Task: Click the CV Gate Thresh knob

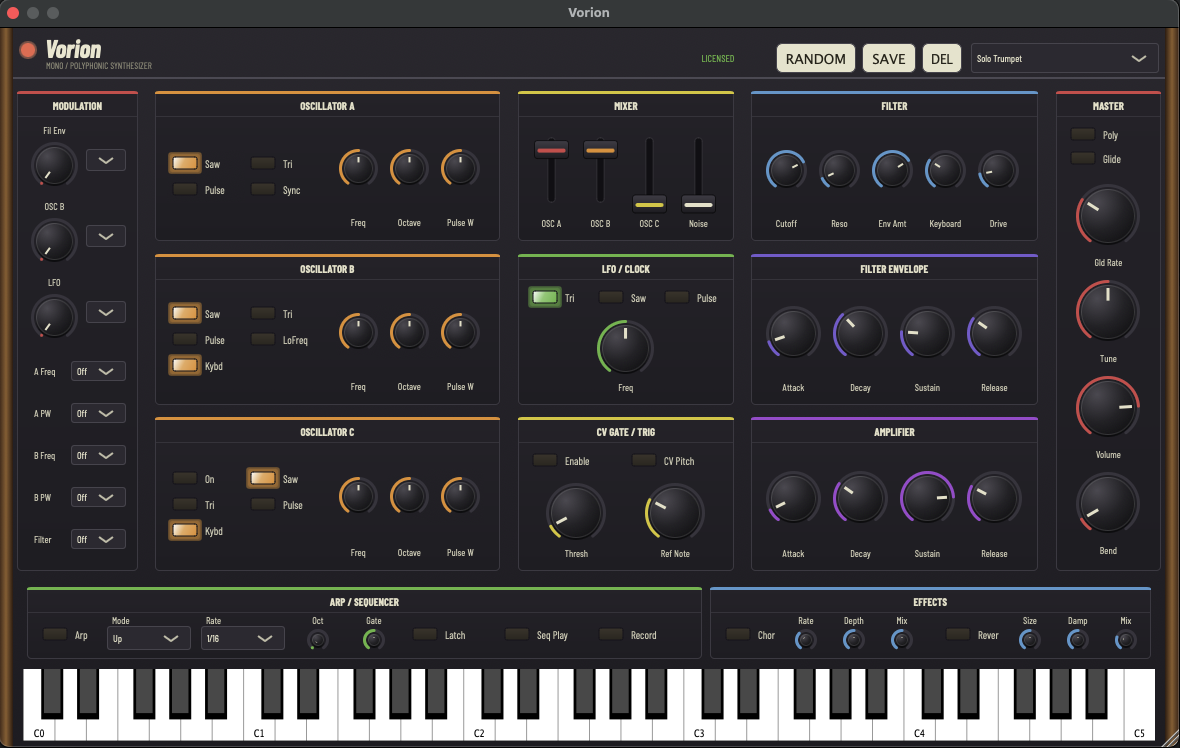Action: (576, 512)
